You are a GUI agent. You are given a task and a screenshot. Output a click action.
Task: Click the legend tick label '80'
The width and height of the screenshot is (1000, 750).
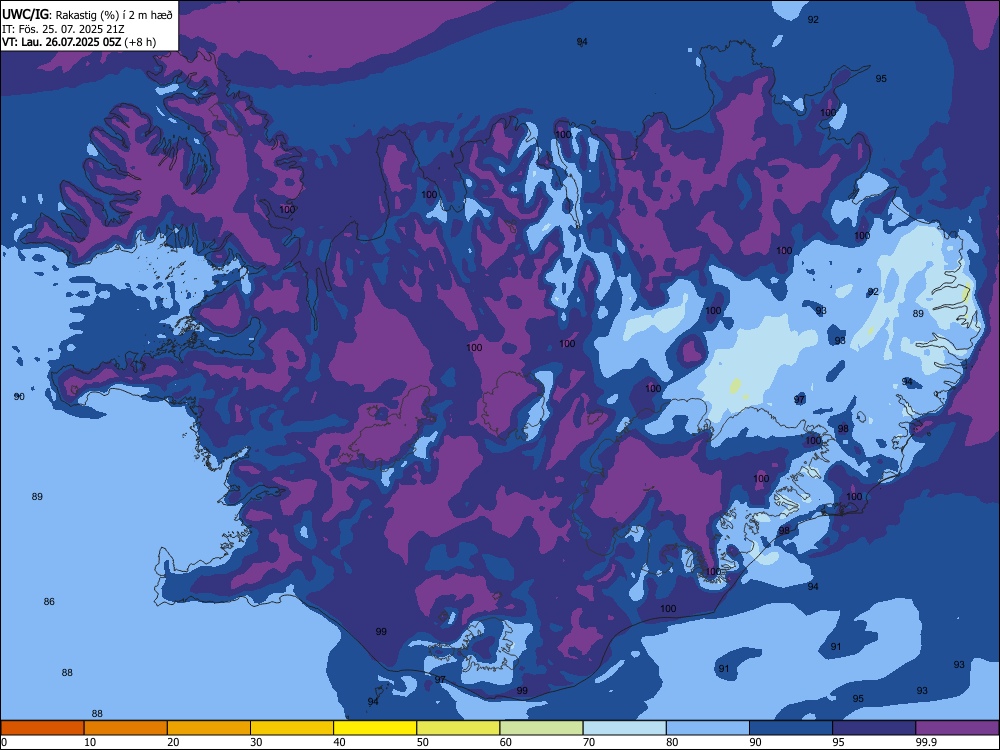pyautogui.click(x=672, y=742)
